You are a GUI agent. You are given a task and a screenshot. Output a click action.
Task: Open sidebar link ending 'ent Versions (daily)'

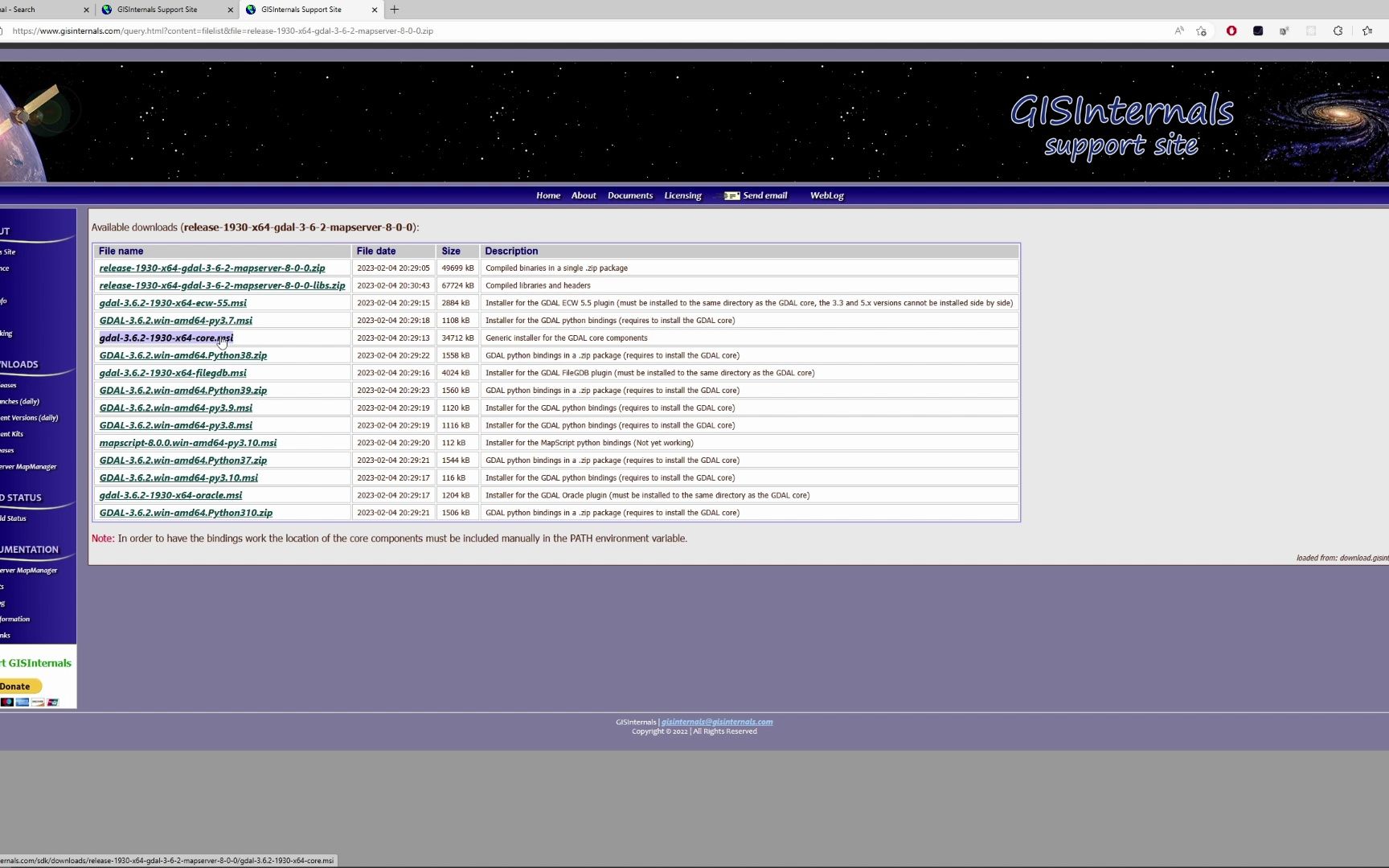[29, 418]
